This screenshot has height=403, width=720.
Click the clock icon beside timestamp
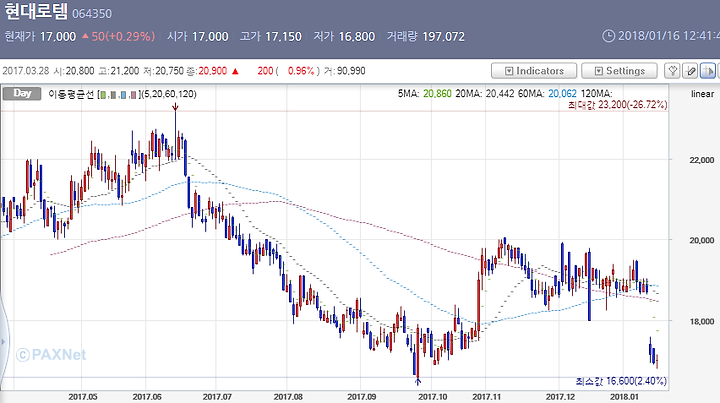(x=608, y=36)
